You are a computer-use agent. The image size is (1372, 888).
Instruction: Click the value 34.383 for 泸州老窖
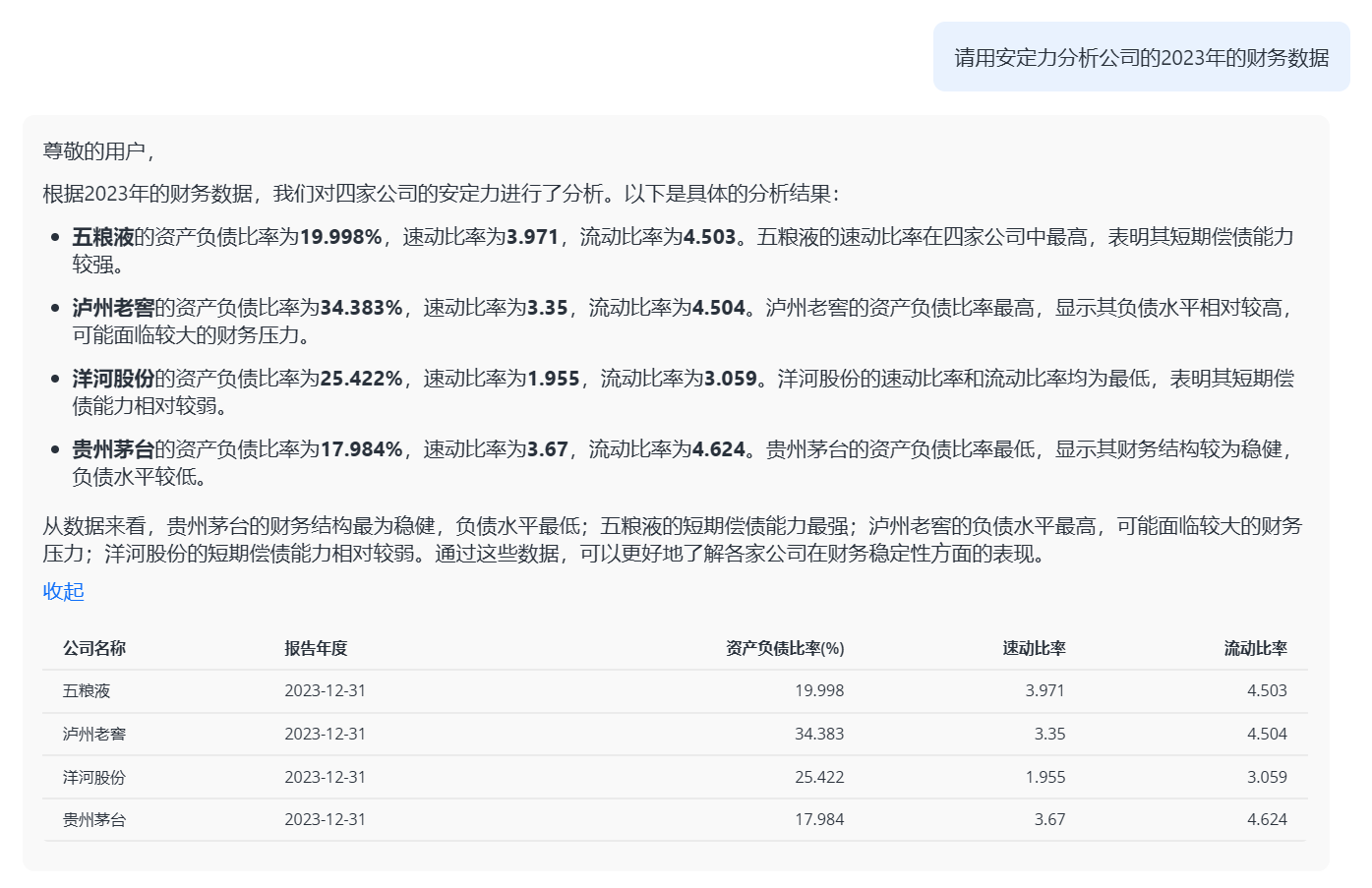820,734
